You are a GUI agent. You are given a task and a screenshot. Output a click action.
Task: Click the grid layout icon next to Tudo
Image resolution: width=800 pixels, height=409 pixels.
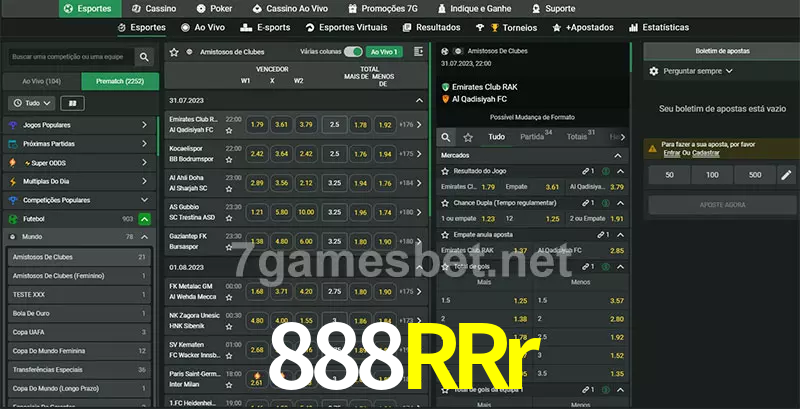[72, 103]
